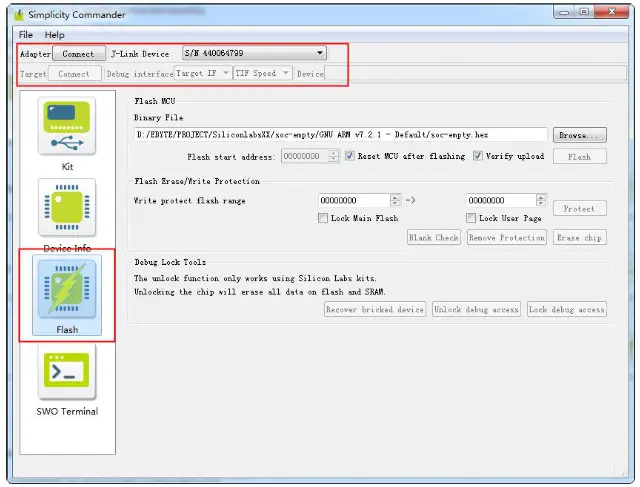This screenshot has width=640, height=487.
Task: Open the Device Info panel icon
Action: point(67,207)
